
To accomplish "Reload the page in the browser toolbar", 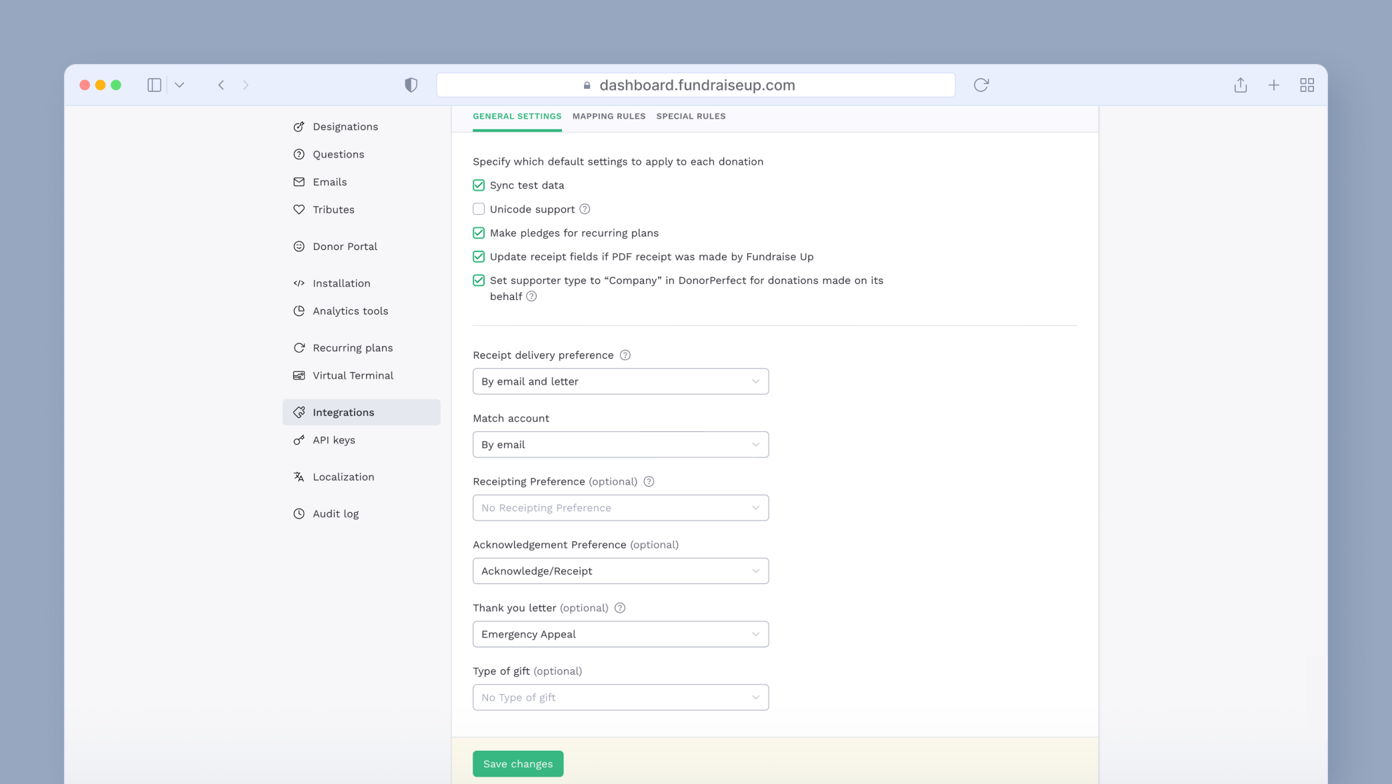I will [x=980, y=85].
